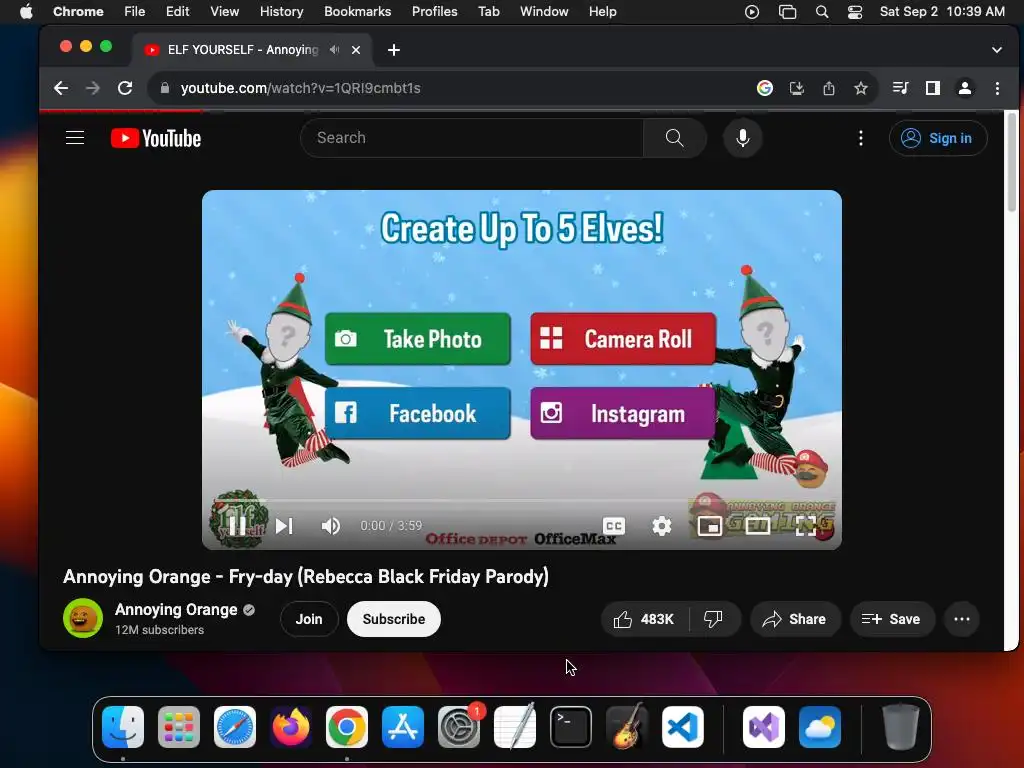This screenshot has width=1024, height=768.
Task: Go to YouTube home via logo
Action: coord(156,138)
